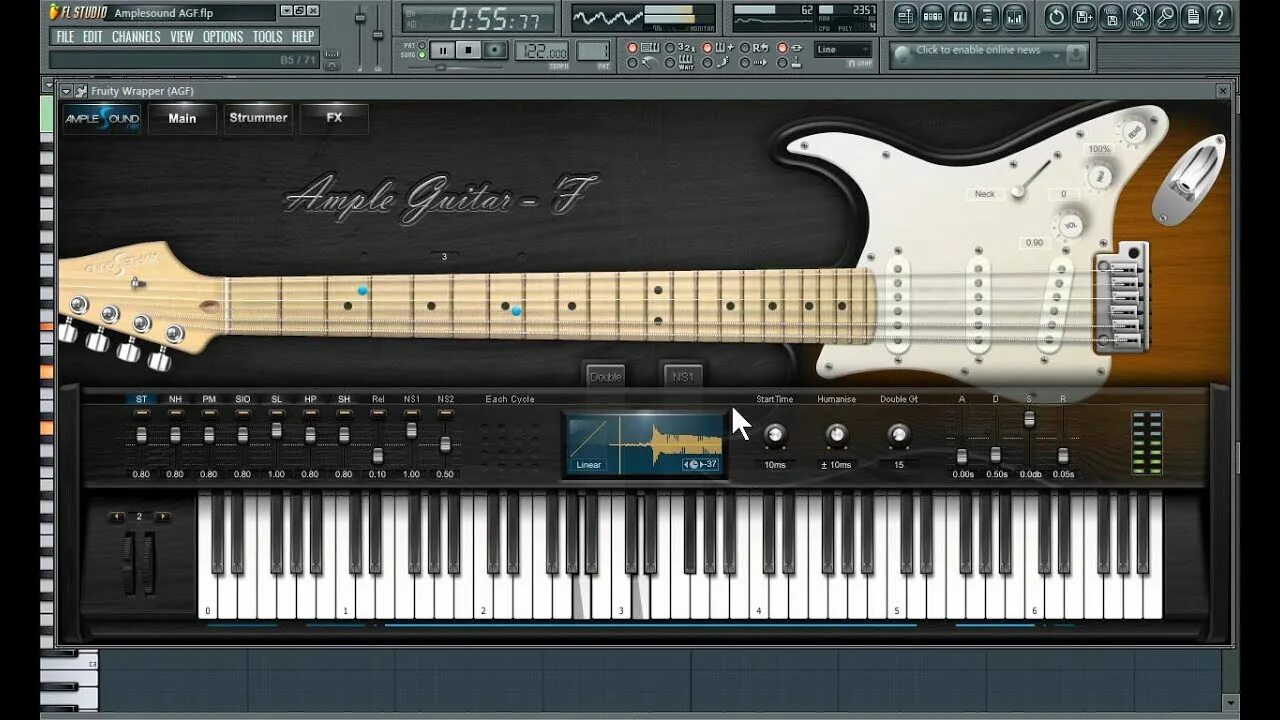Image resolution: width=1280 pixels, height=720 pixels.
Task: Open the TOOLS menu
Action: coord(267,36)
